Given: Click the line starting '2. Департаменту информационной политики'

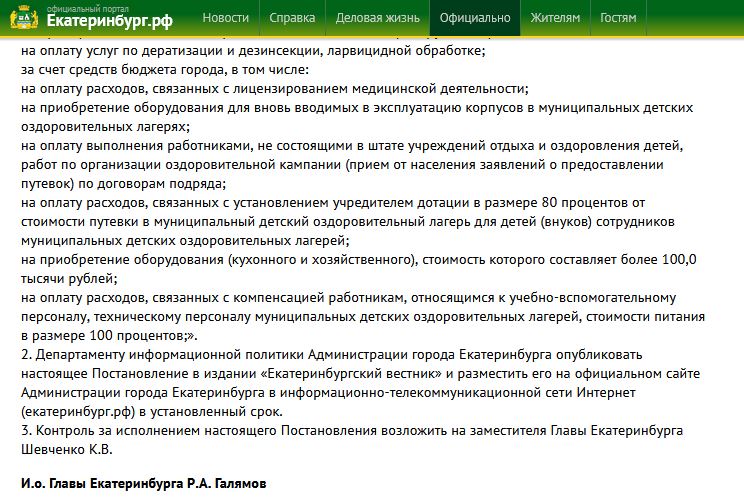Looking at the screenshot, I should (x=331, y=354).
